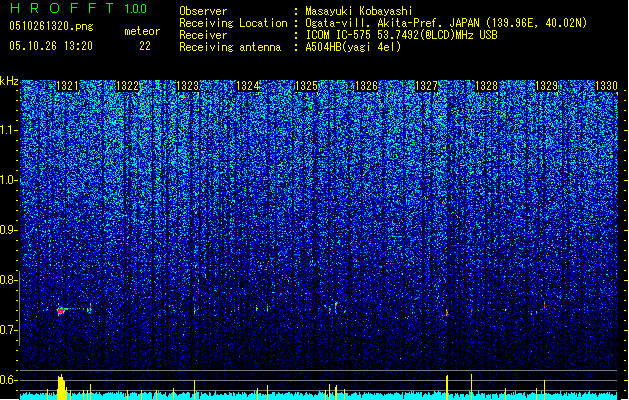629x400 pixels.
Task: Select the 1324 time marker
Action: (x=248, y=86)
